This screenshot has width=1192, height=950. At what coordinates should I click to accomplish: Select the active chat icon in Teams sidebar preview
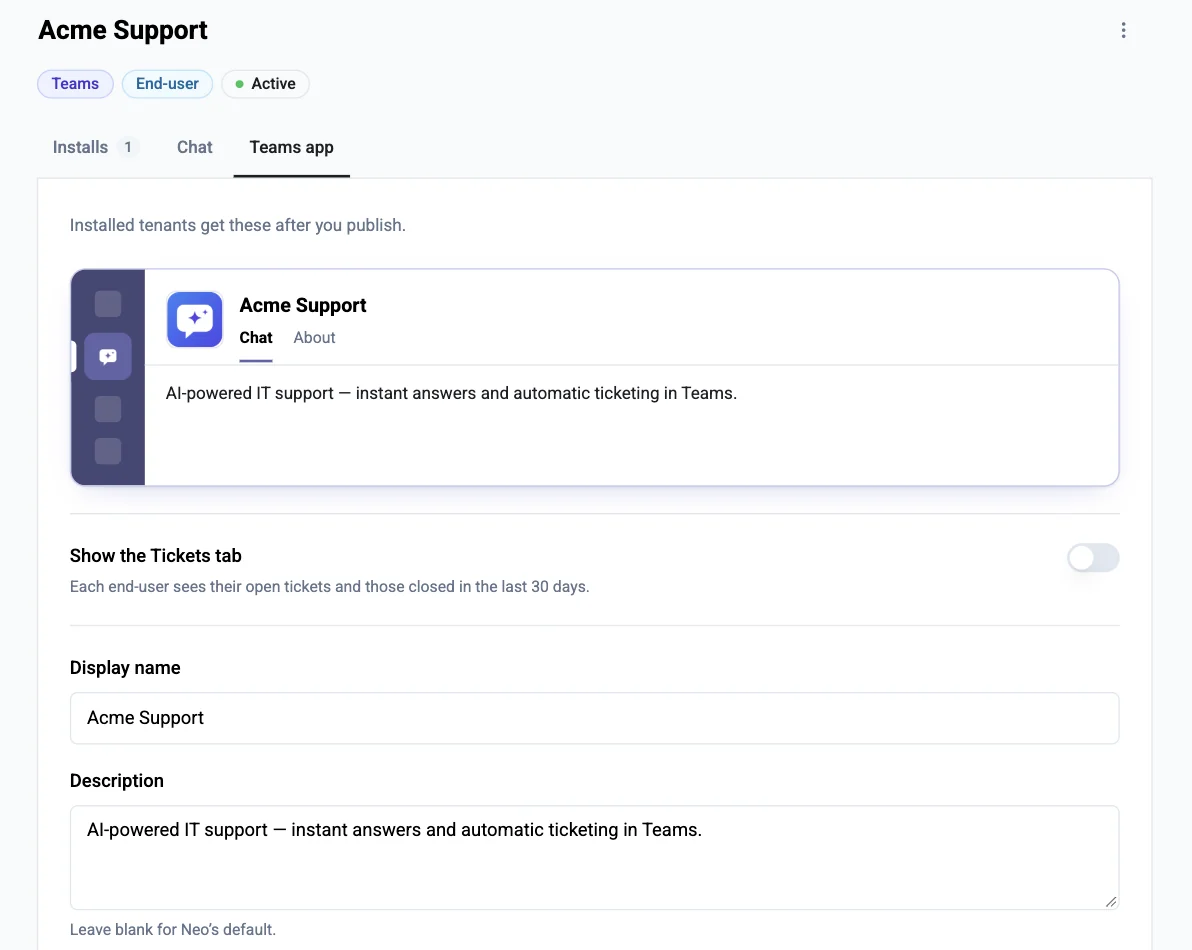coord(108,356)
